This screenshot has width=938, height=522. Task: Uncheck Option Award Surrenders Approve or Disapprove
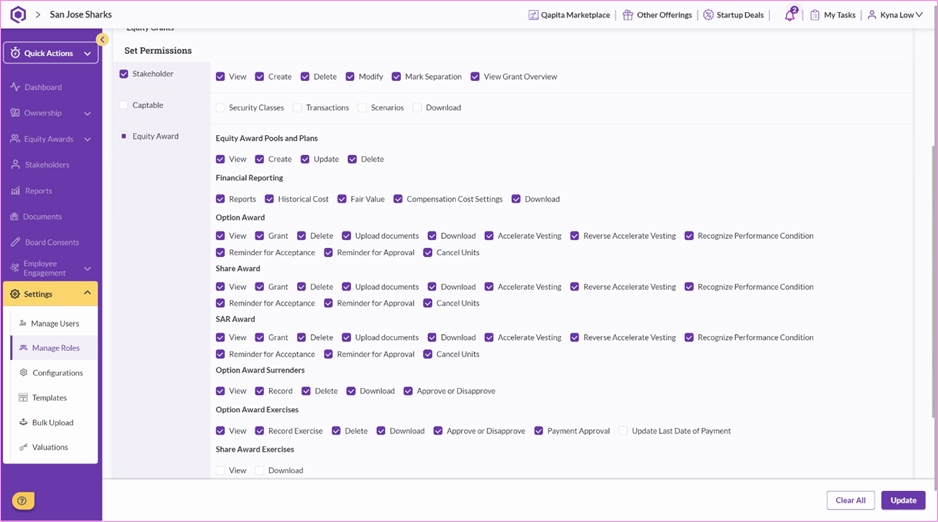(x=408, y=391)
